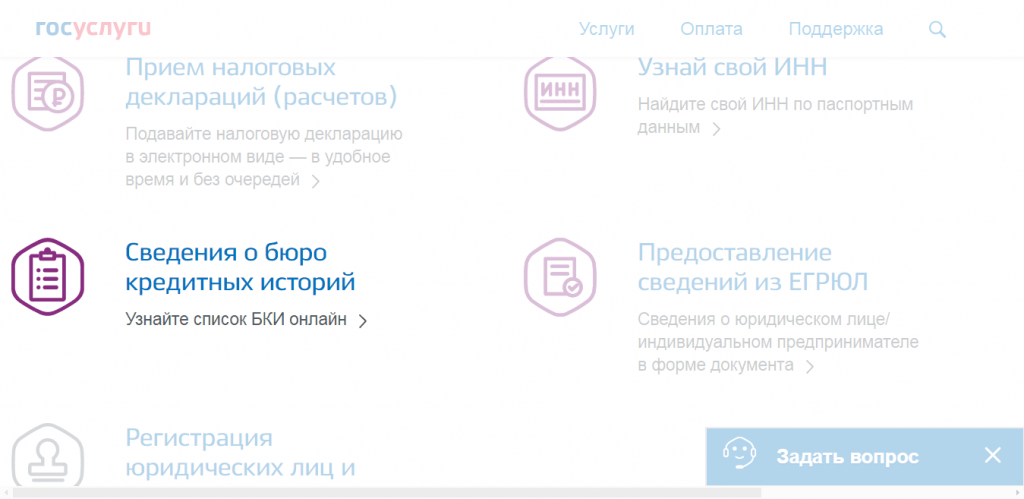Go to the Поддержка section
Screen dimensions: 1024x499
point(835,29)
